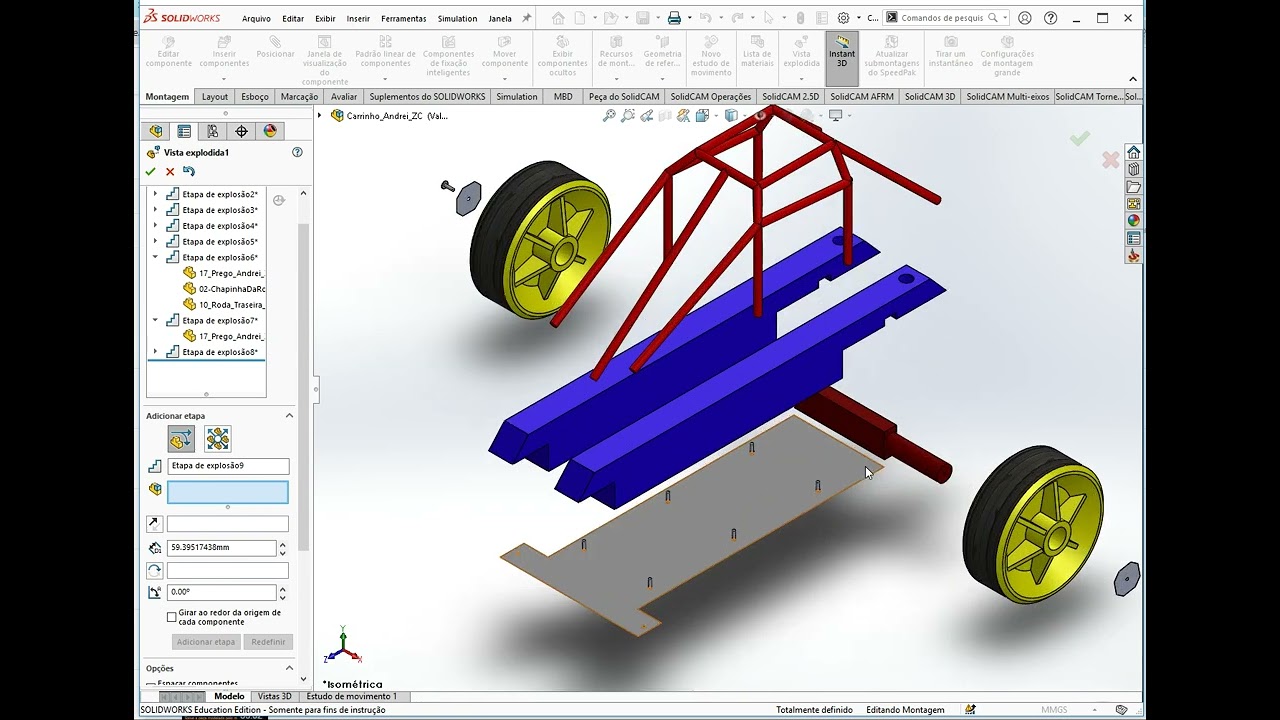Cancel exploded view with red X
Screen dimensions: 1280x720
(170, 172)
